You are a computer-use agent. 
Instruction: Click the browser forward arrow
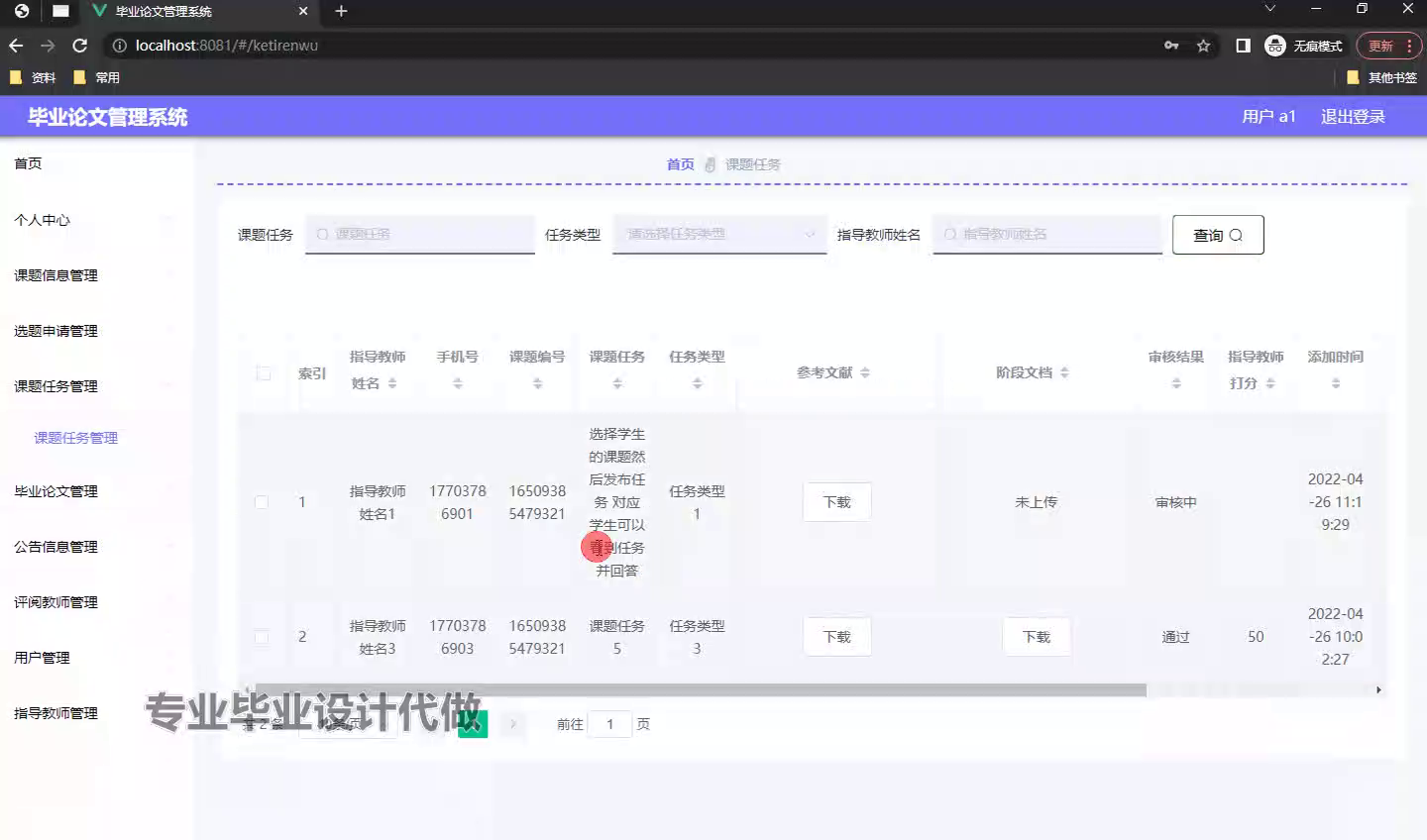[48, 46]
